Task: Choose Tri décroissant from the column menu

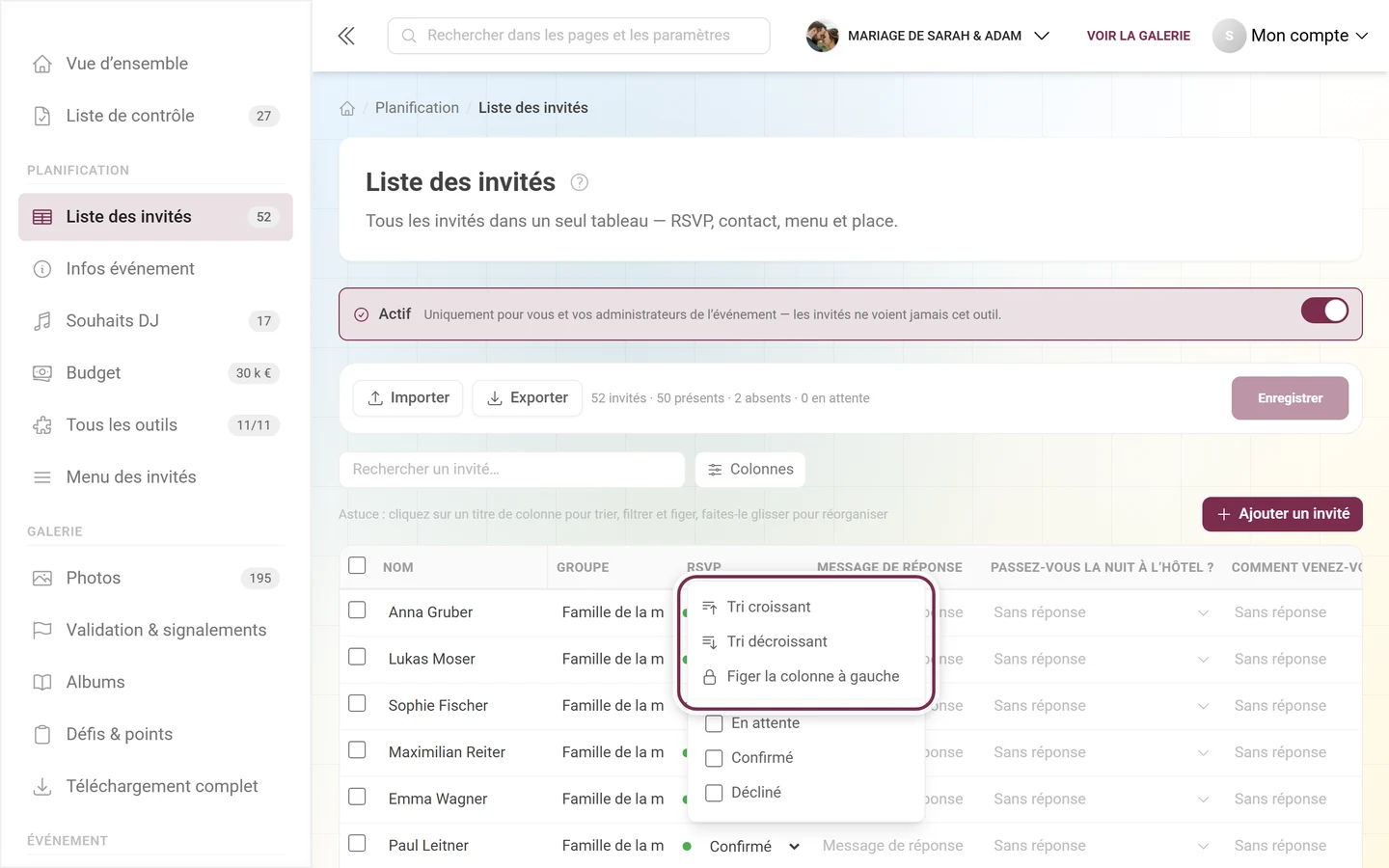Action: (x=805, y=641)
